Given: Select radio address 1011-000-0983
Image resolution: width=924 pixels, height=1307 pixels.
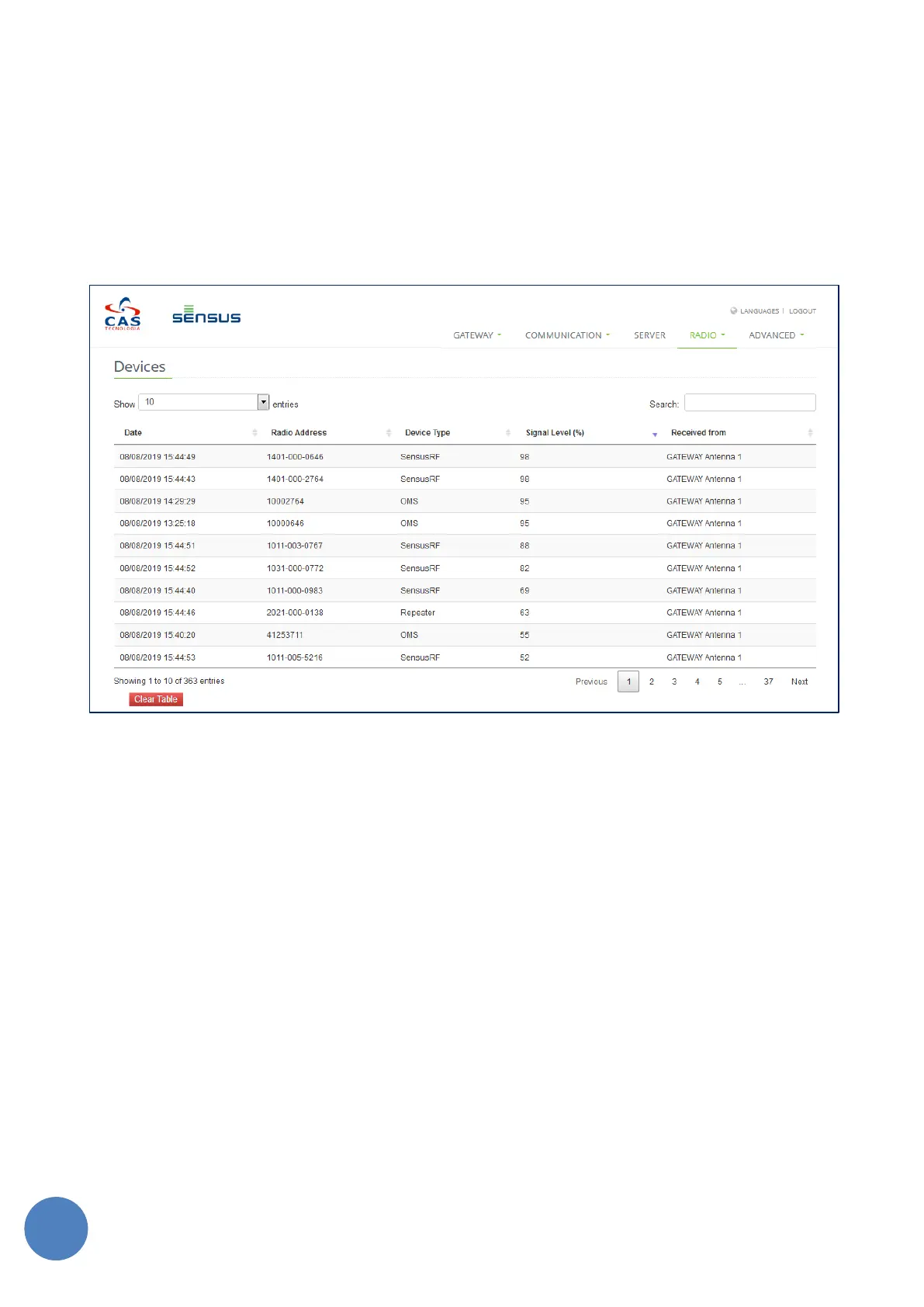Looking at the screenshot, I should [x=295, y=591].
